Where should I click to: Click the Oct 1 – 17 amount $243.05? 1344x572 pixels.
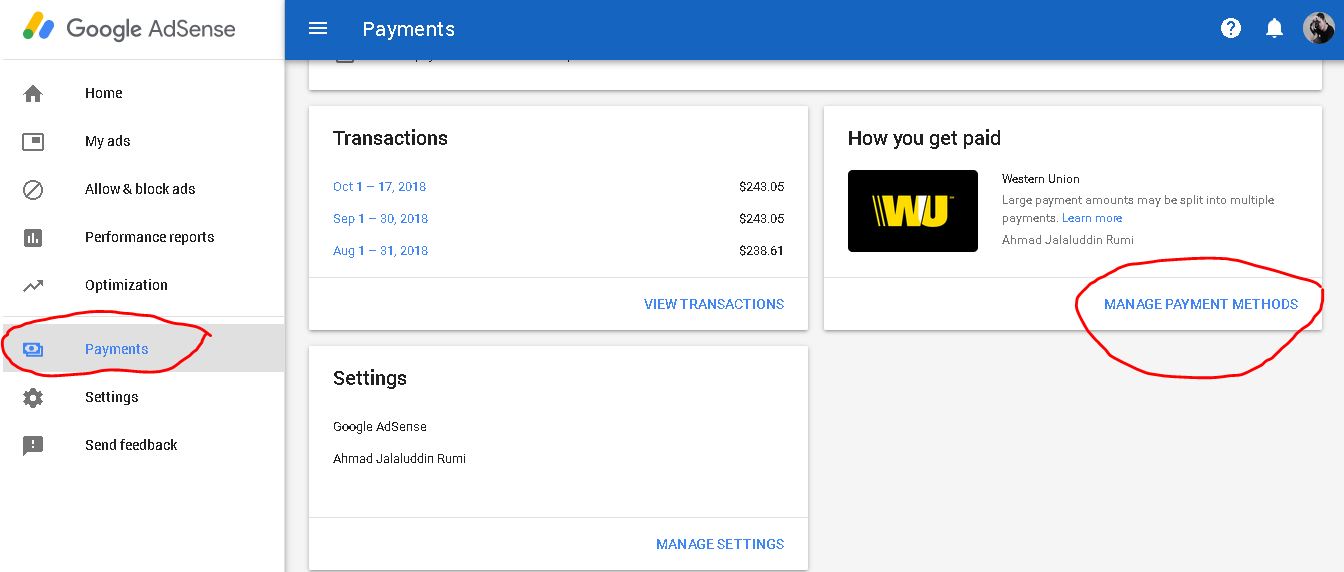pos(762,187)
